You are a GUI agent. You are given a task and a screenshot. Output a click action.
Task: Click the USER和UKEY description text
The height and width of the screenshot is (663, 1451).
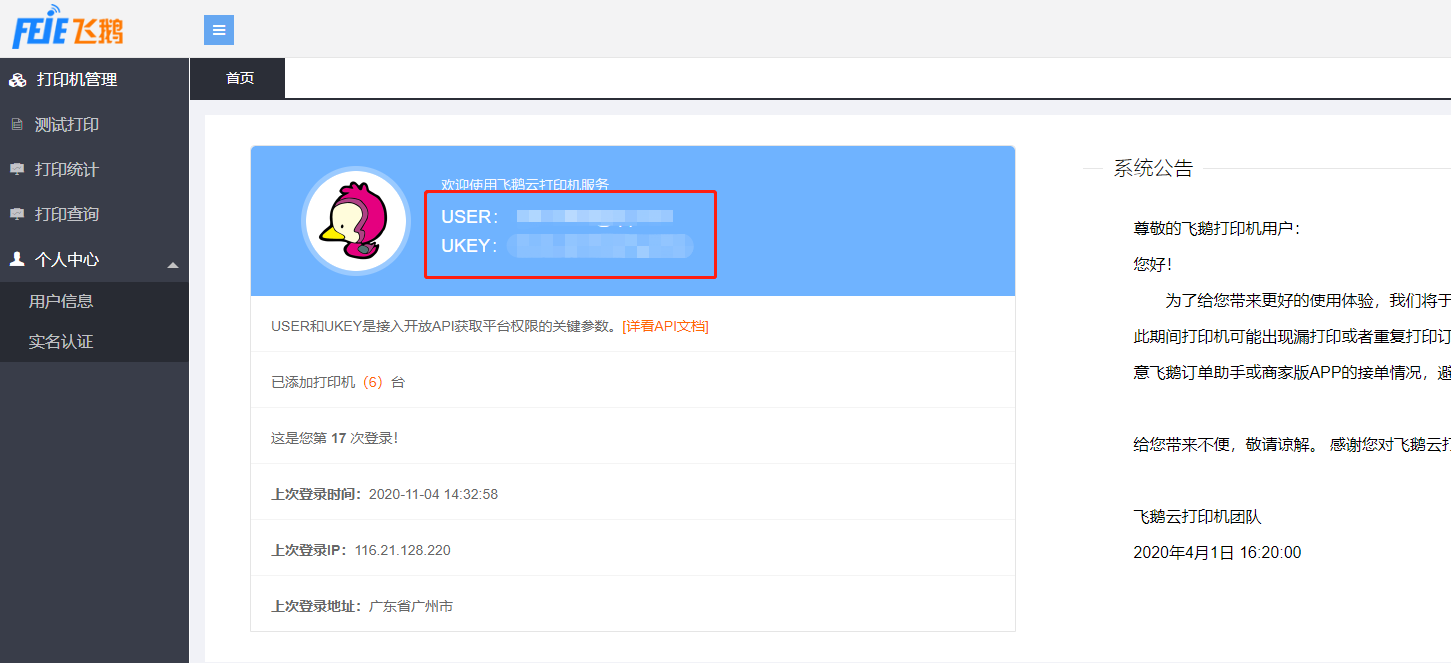click(x=445, y=326)
